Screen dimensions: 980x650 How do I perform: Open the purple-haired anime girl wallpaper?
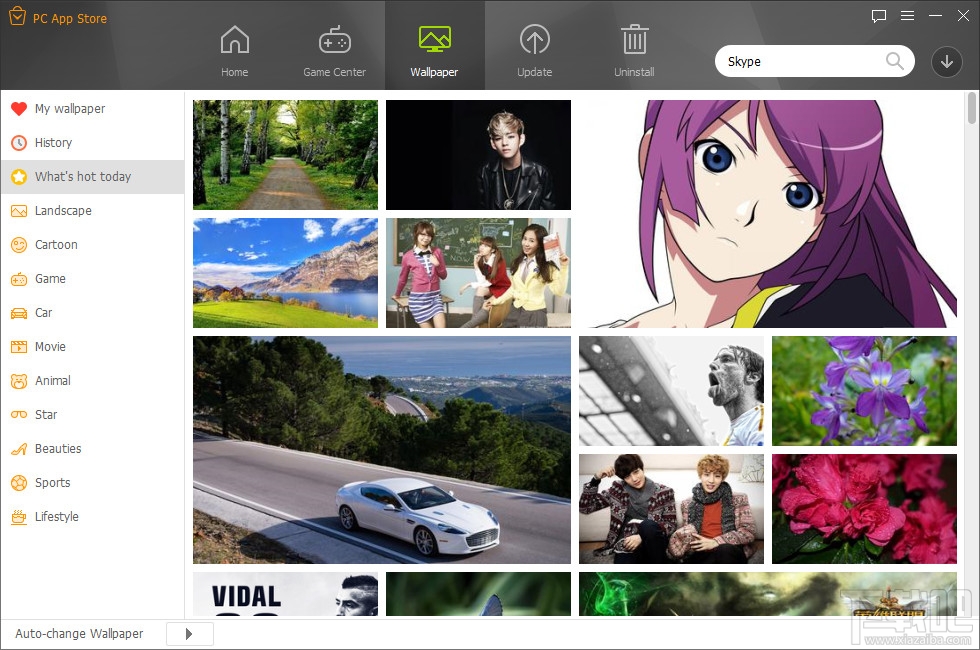click(768, 214)
